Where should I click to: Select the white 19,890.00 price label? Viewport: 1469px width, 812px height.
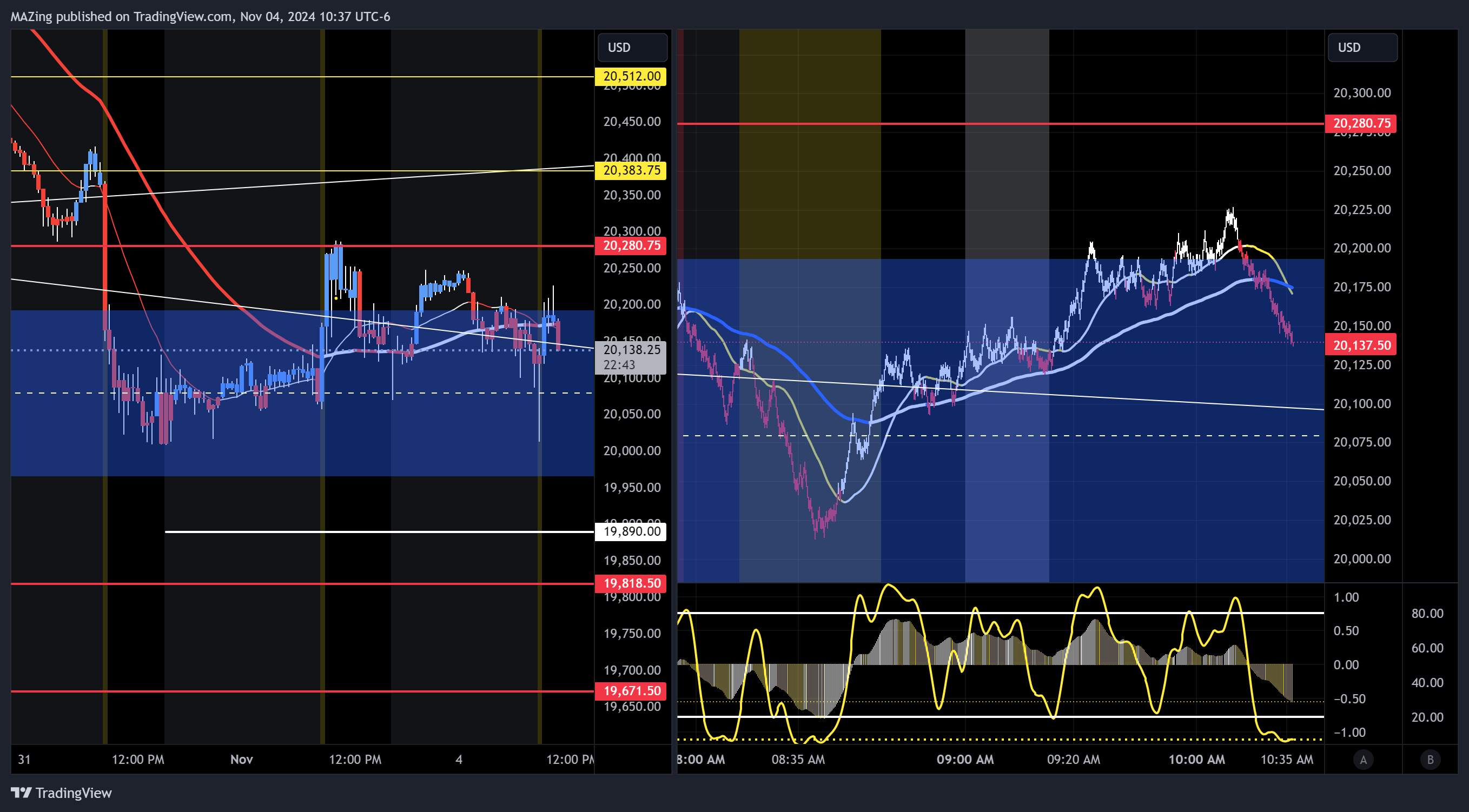pos(631,531)
